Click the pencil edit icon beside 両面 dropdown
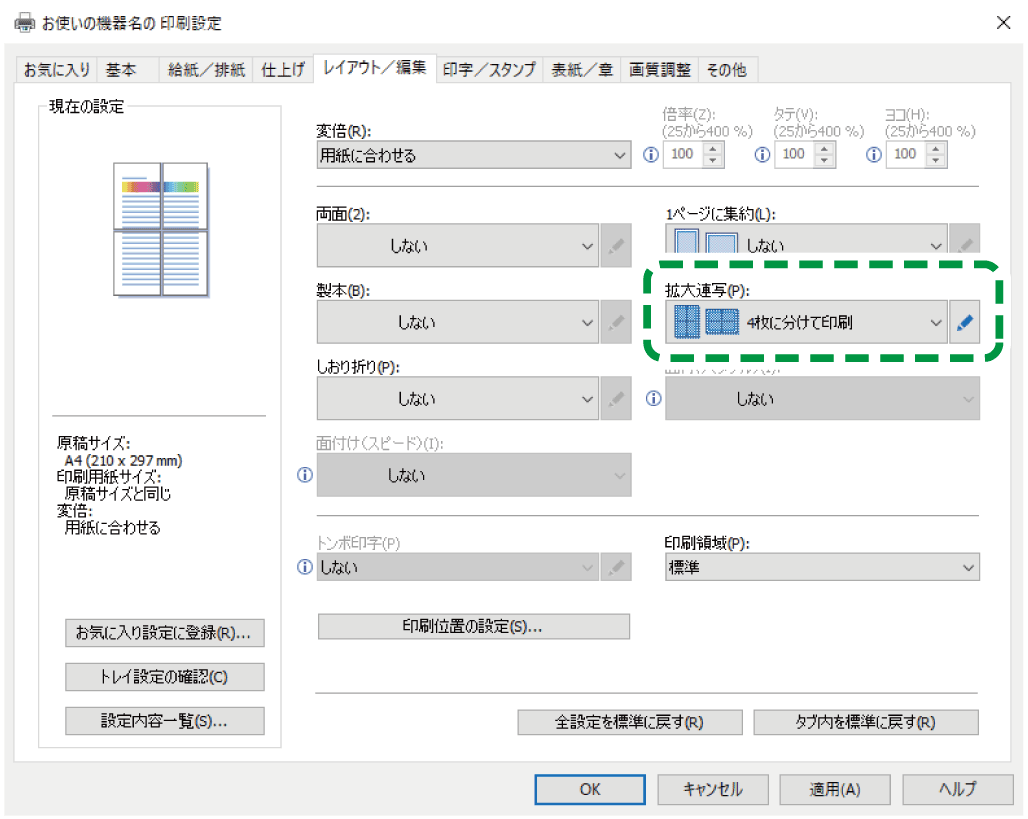Screen dimensions: 1028x819 tap(617, 246)
